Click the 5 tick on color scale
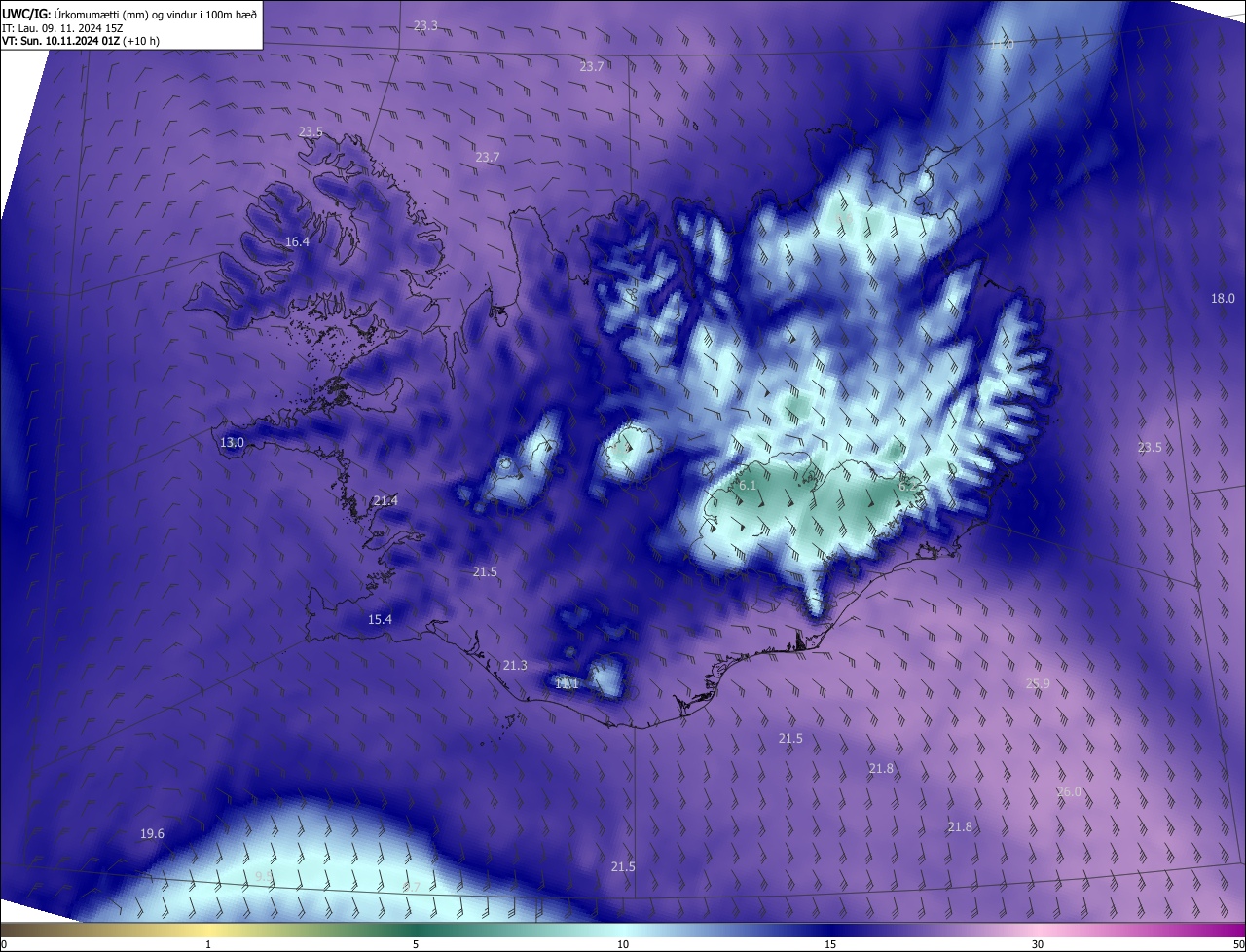The width and height of the screenshot is (1246, 952). (416, 944)
